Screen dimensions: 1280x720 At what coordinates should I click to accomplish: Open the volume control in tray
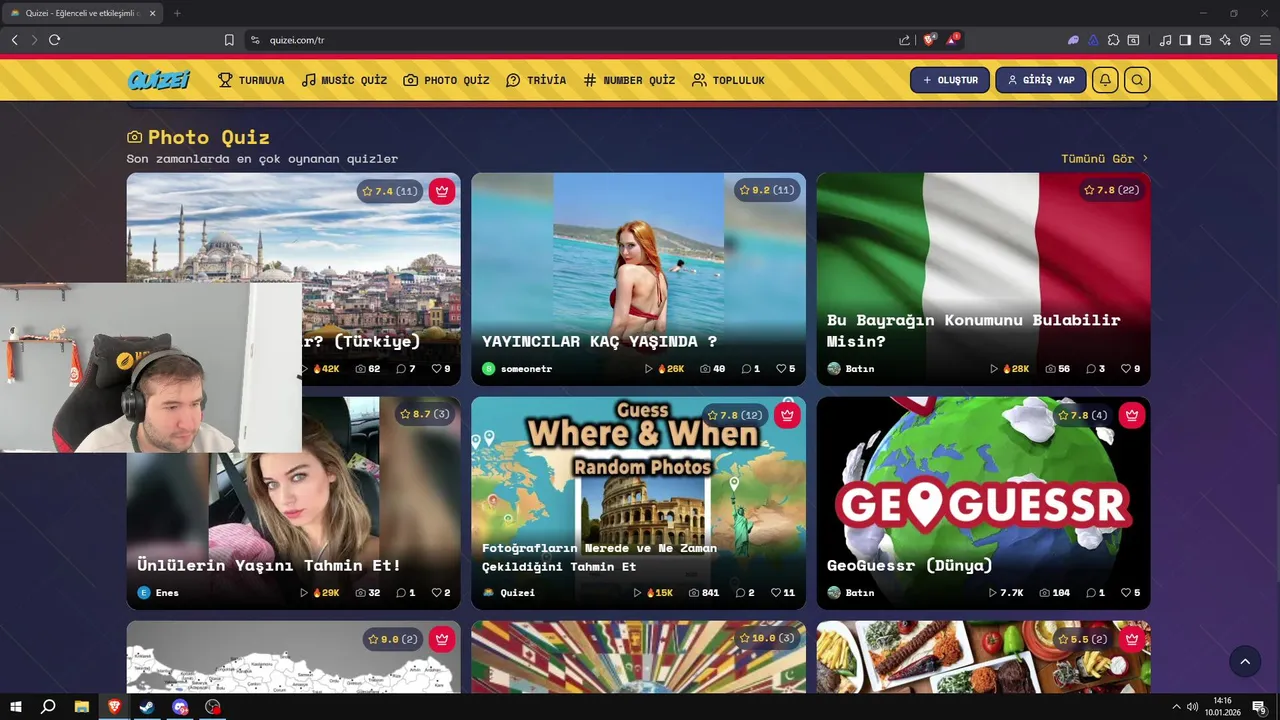[x=1192, y=707]
